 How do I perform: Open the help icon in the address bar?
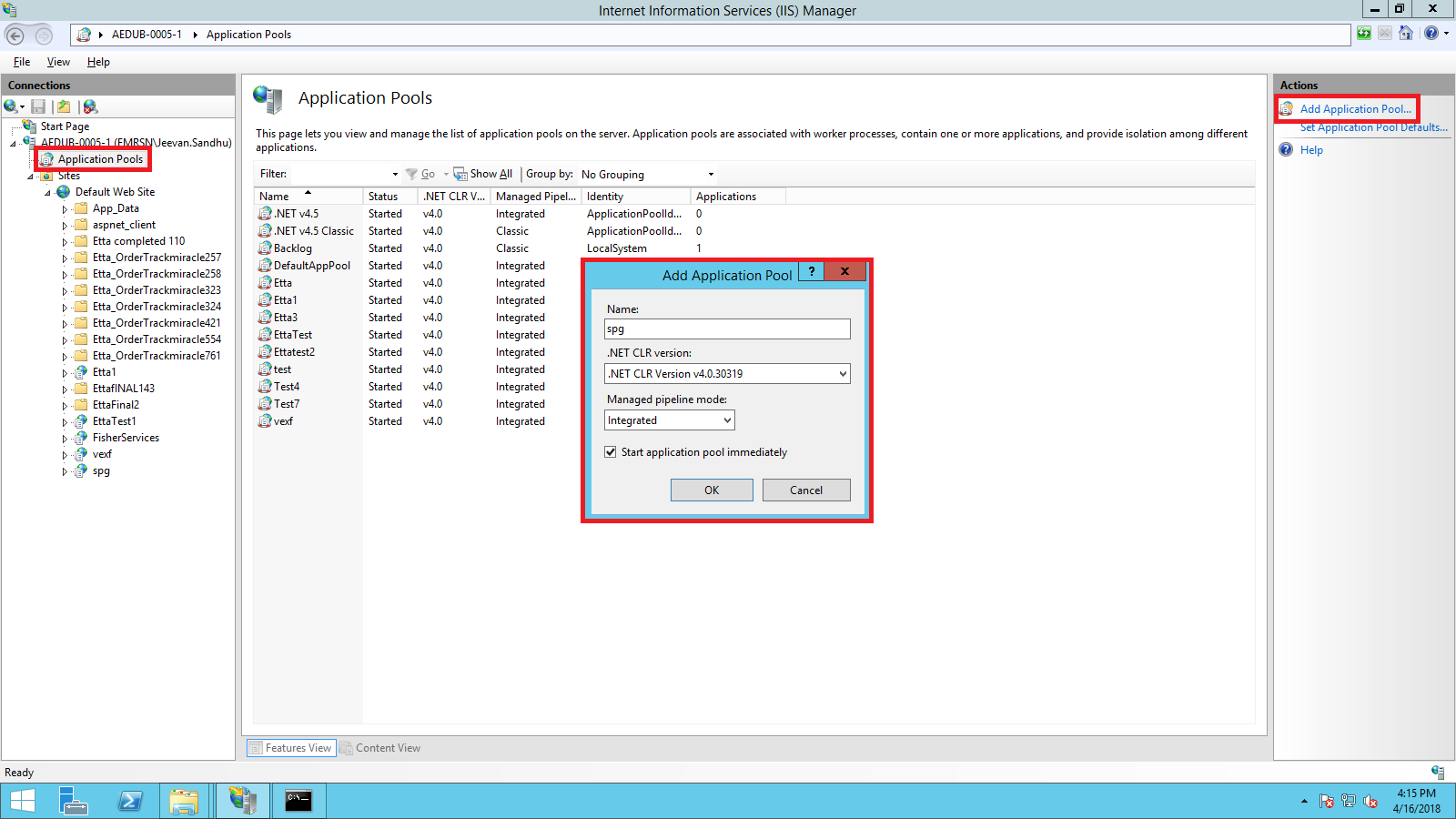[1431, 34]
